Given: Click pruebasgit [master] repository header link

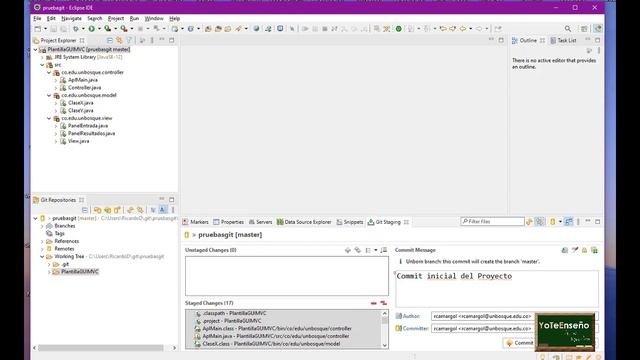Looking at the screenshot, I should [230, 235].
